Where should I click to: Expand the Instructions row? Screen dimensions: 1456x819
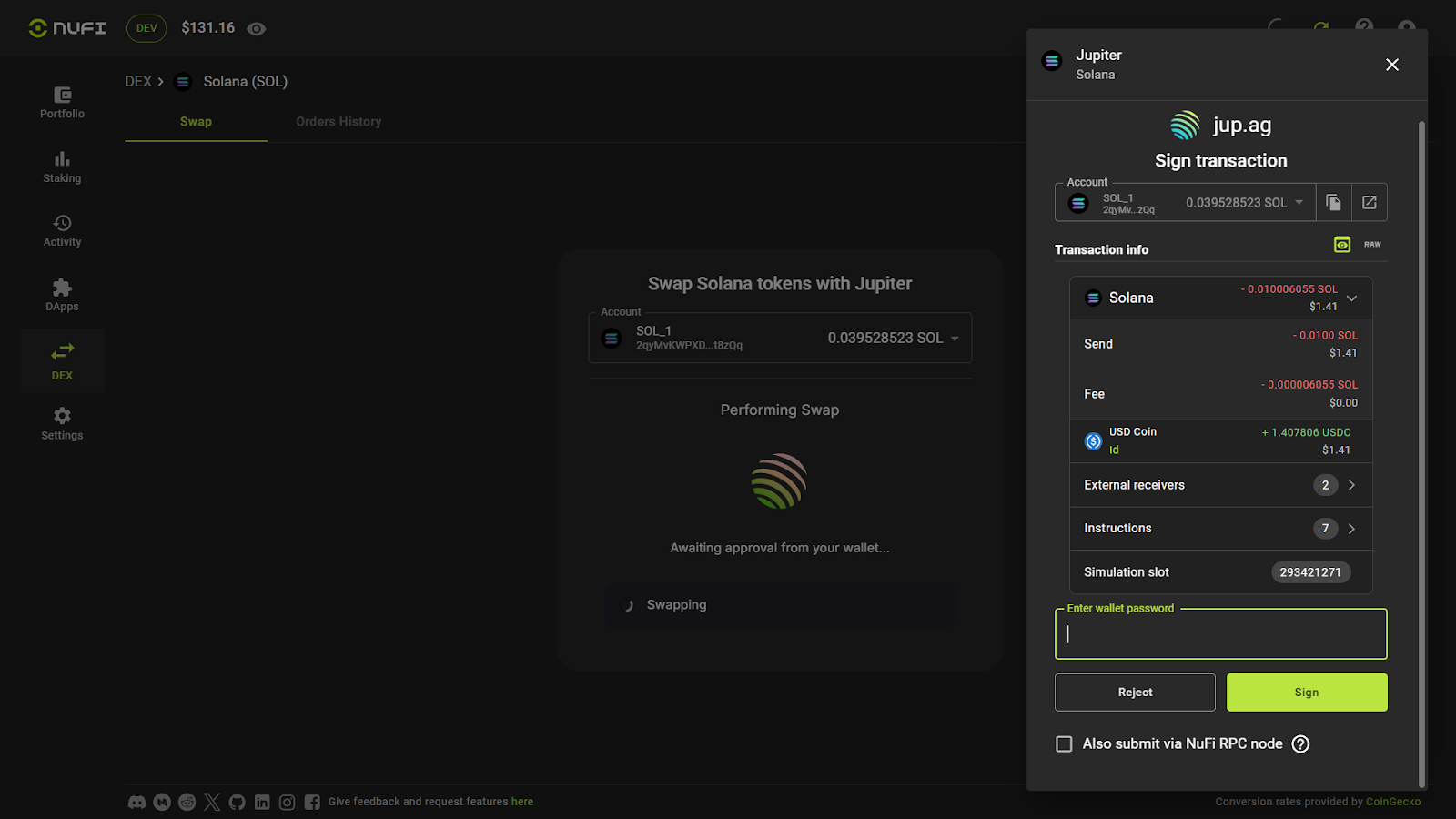[x=1351, y=529]
